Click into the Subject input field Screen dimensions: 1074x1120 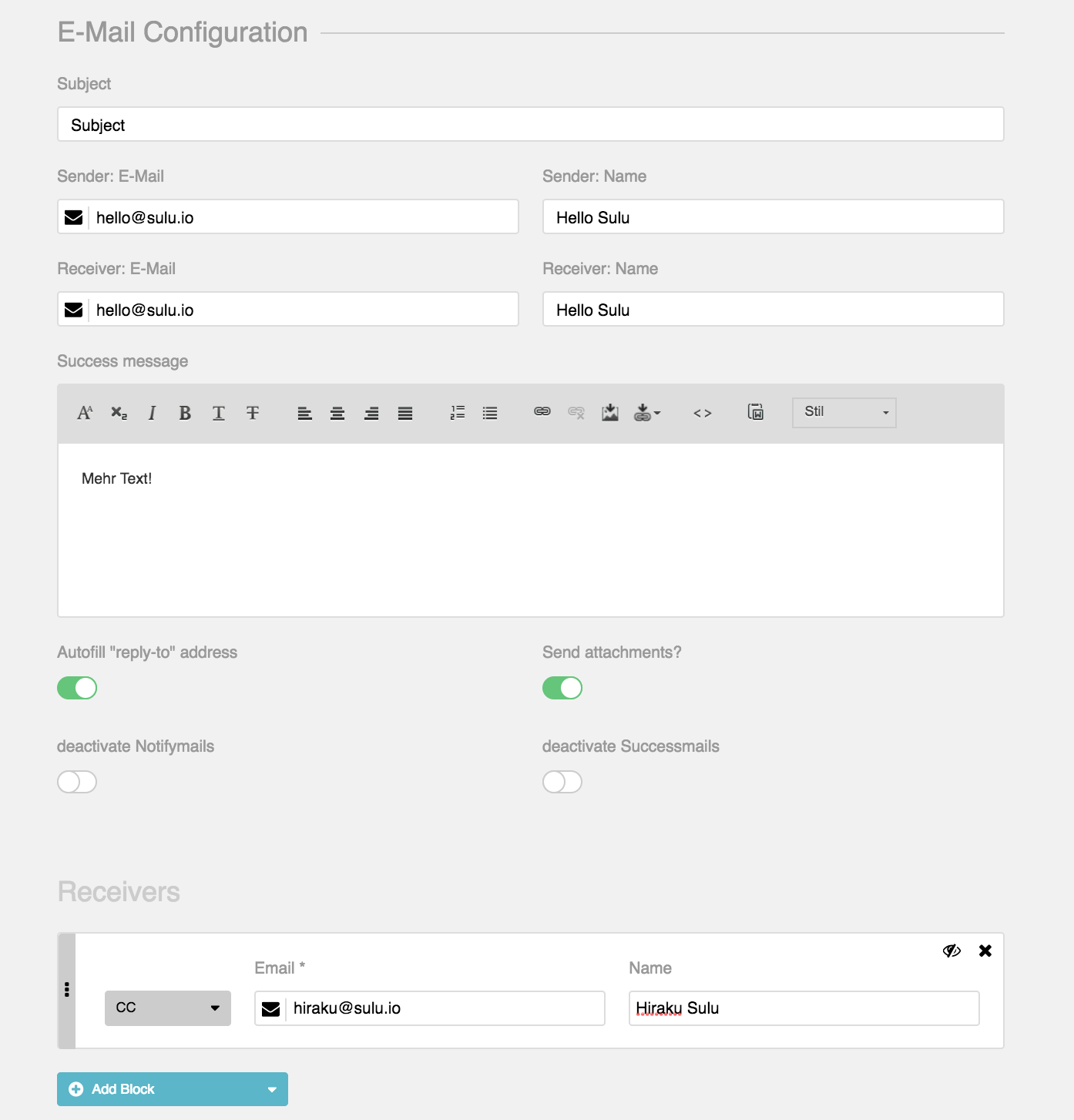click(530, 125)
